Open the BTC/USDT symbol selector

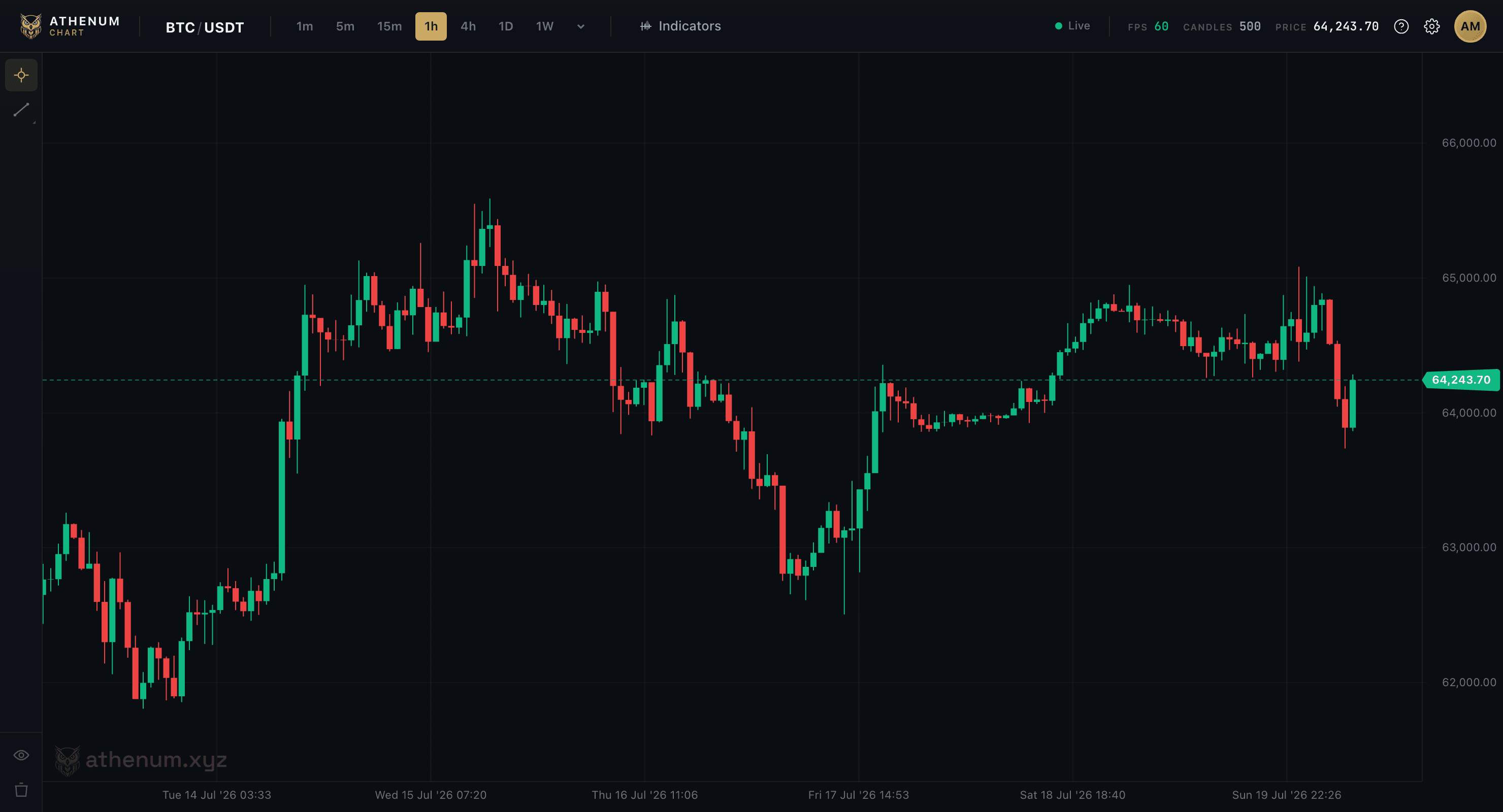(x=205, y=27)
